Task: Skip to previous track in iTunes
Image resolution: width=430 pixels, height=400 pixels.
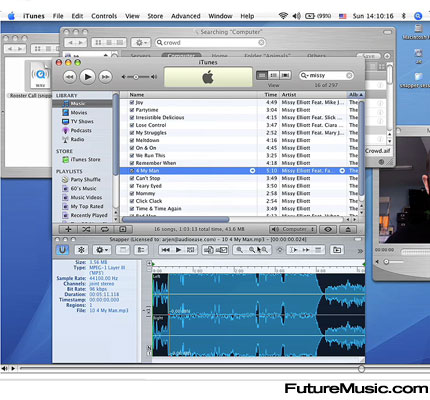Action: pyautogui.click(x=70, y=77)
